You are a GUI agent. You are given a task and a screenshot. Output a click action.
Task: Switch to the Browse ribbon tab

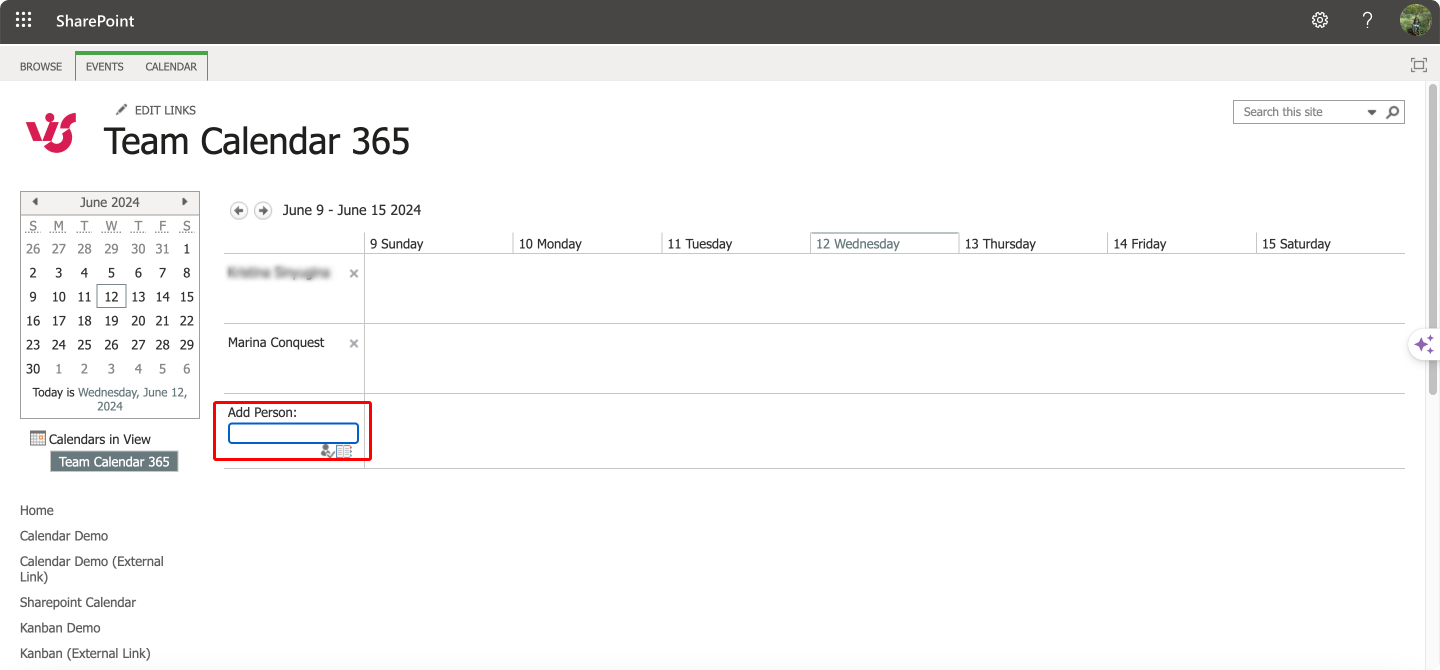[41, 67]
